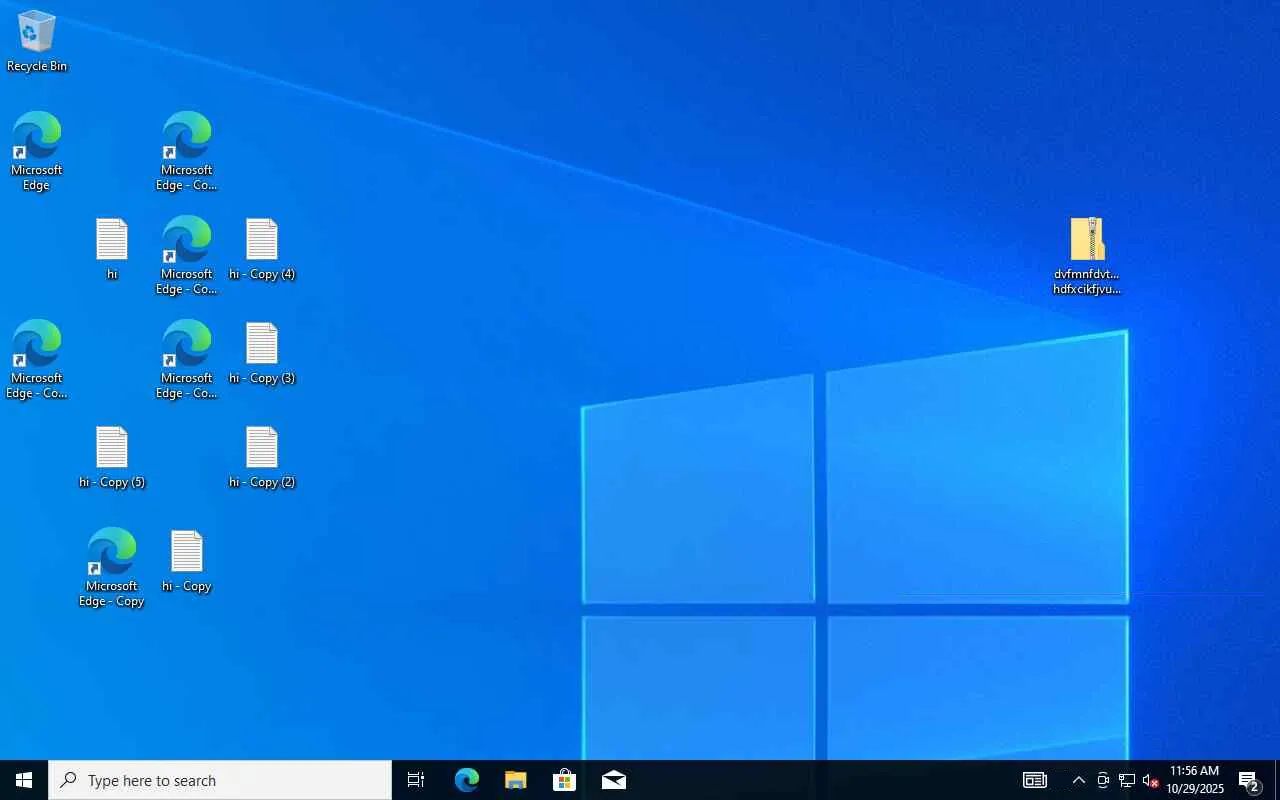Select the Recycle Bin desktop icon
Image resolution: width=1280 pixels, height=800 pixels.
(37, 42)
